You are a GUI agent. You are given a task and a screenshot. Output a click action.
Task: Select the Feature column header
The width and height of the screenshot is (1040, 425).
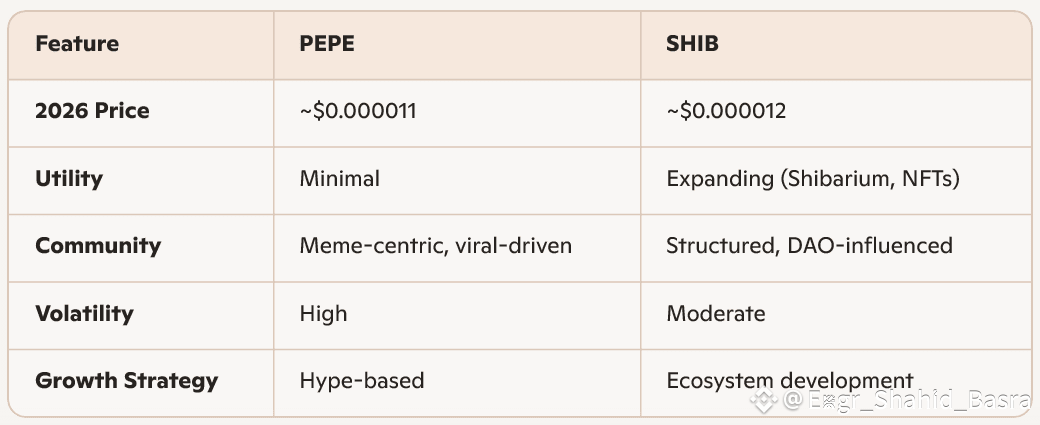(x=77, y=44)
